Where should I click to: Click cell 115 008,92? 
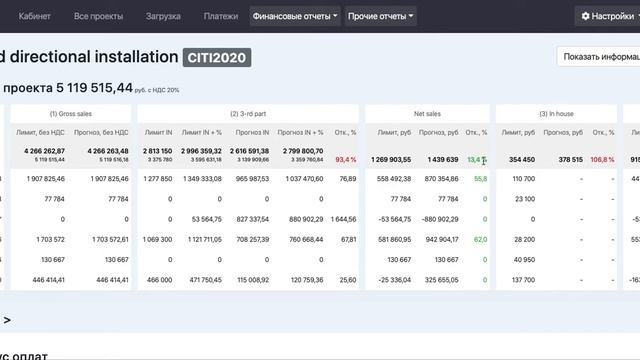click(x=253, y=280)
